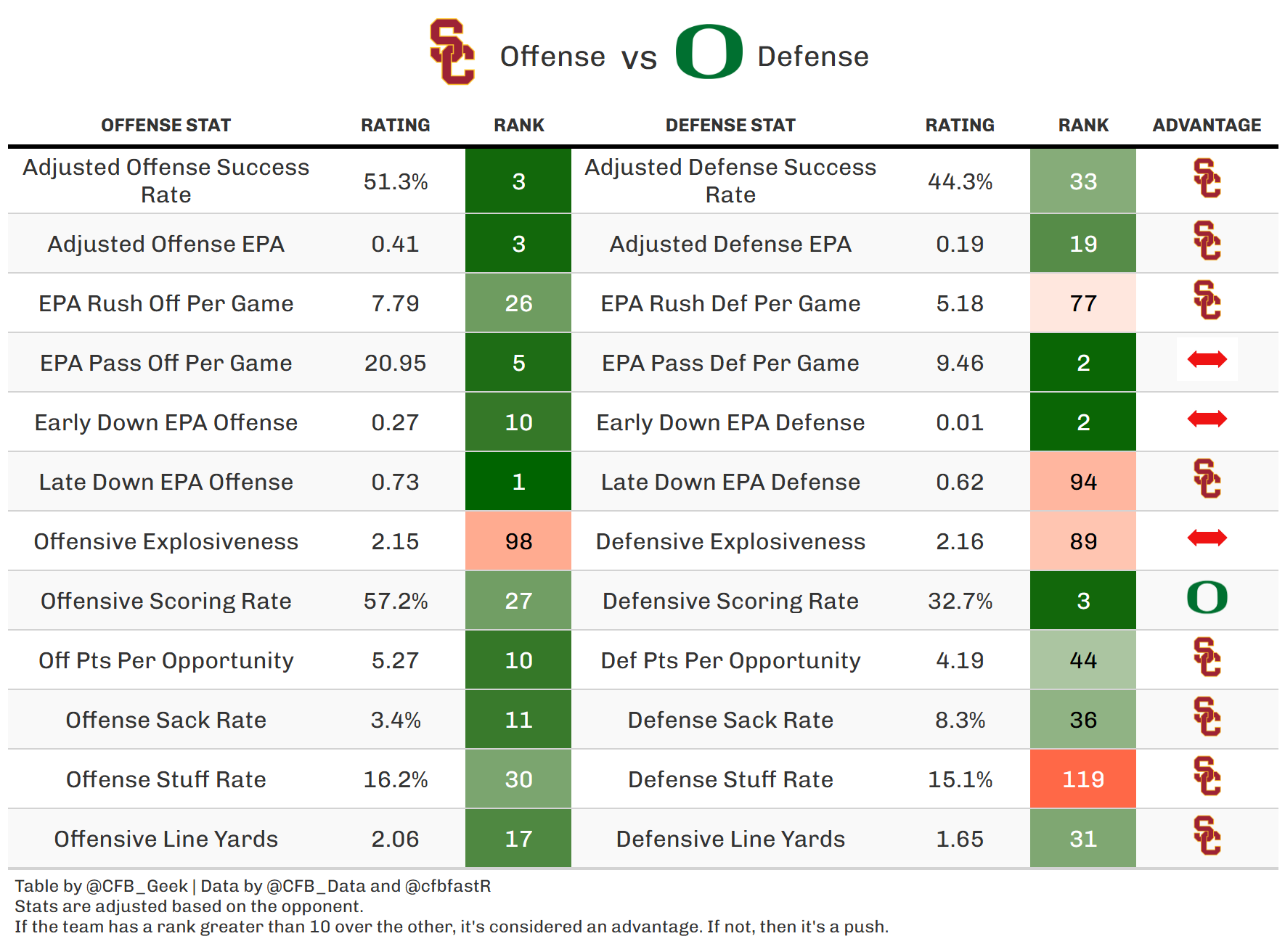Click the push arrow for Early Down EPA
This screenshot has height=952, width=1285.
(x=1207, y=419)
